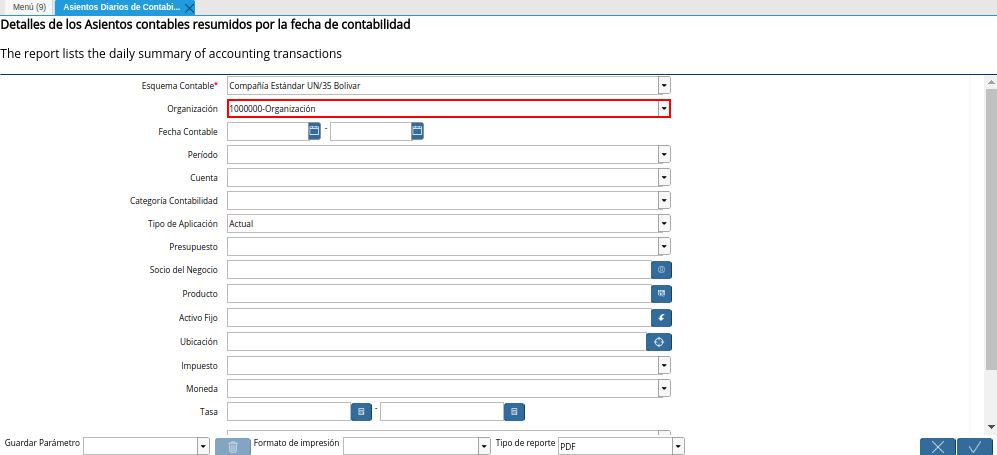Expand Tipo de Aplicación dropdown
Viewport: 997px width, 455px height.
(664, 224)
